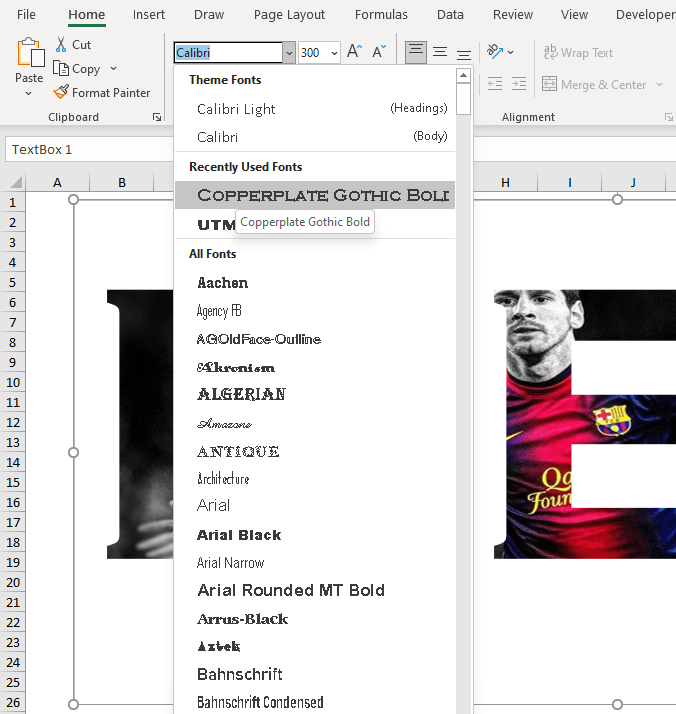Select column A header
The width and height of the screenshot is (676, 714).
(57, 183)
